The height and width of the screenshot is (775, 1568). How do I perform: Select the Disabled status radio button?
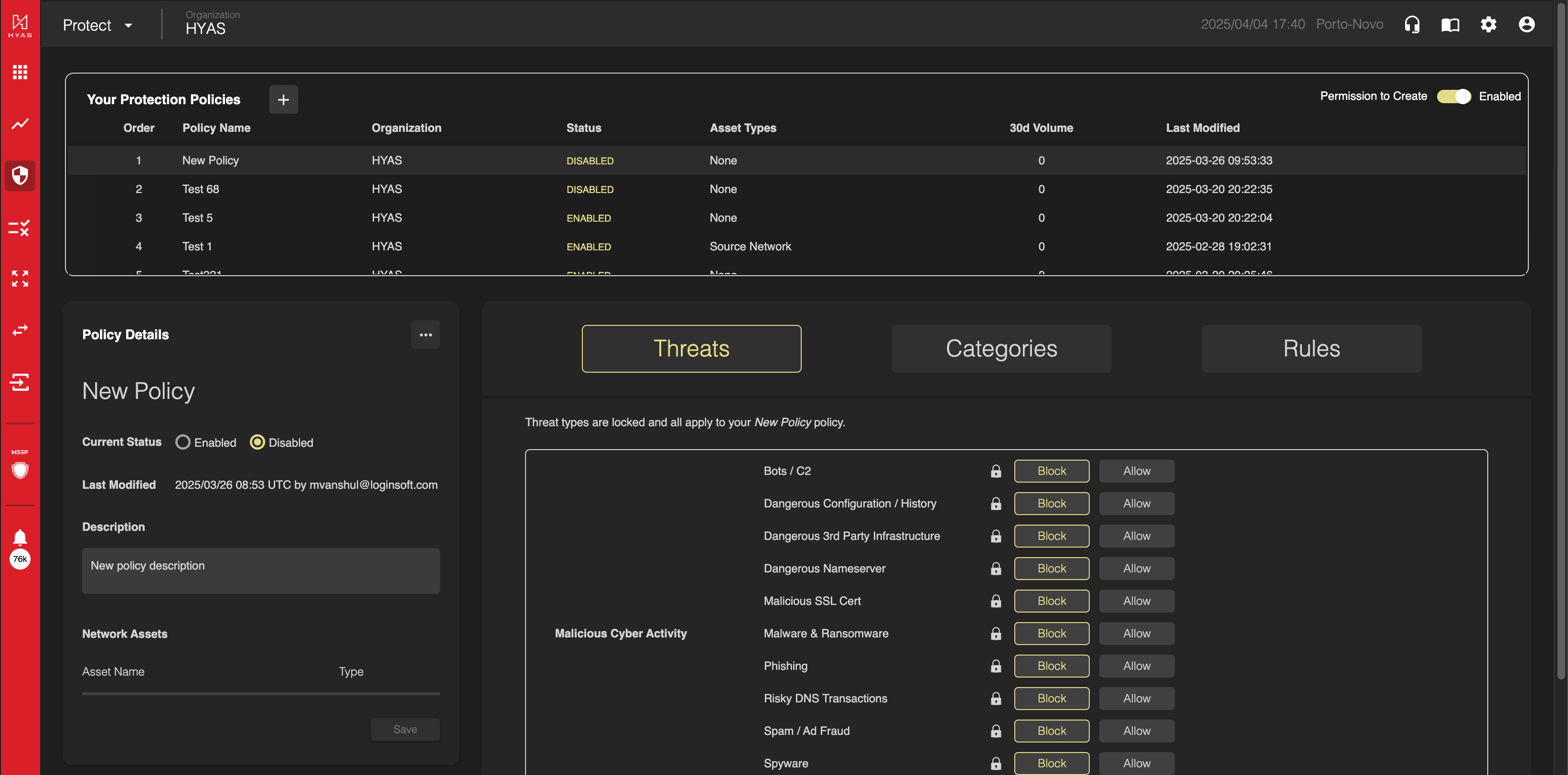258,442
